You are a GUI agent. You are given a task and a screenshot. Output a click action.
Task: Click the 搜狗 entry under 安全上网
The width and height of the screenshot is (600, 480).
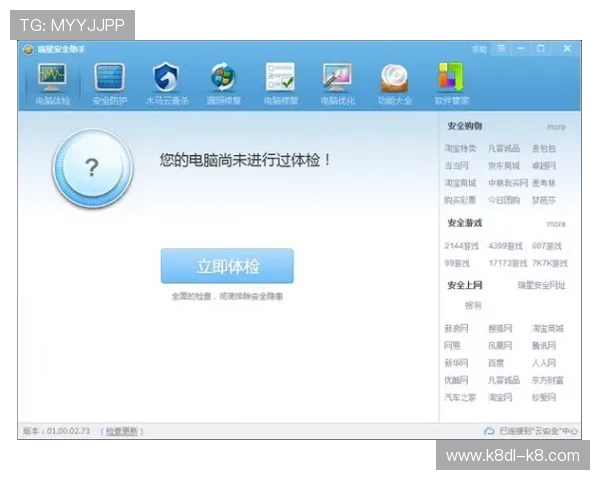click(473, 305)
